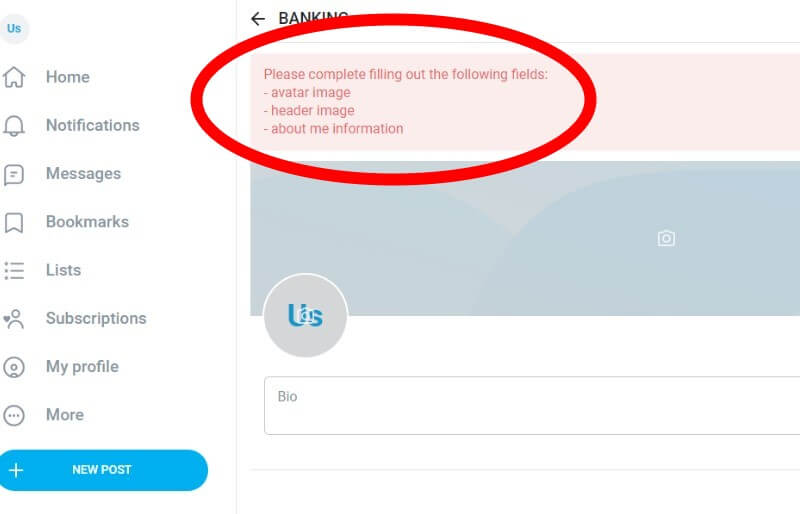Viewport: 800px width, 514px height.
Task: Click the Messages speech bubble icon
Action: (14, 174)
